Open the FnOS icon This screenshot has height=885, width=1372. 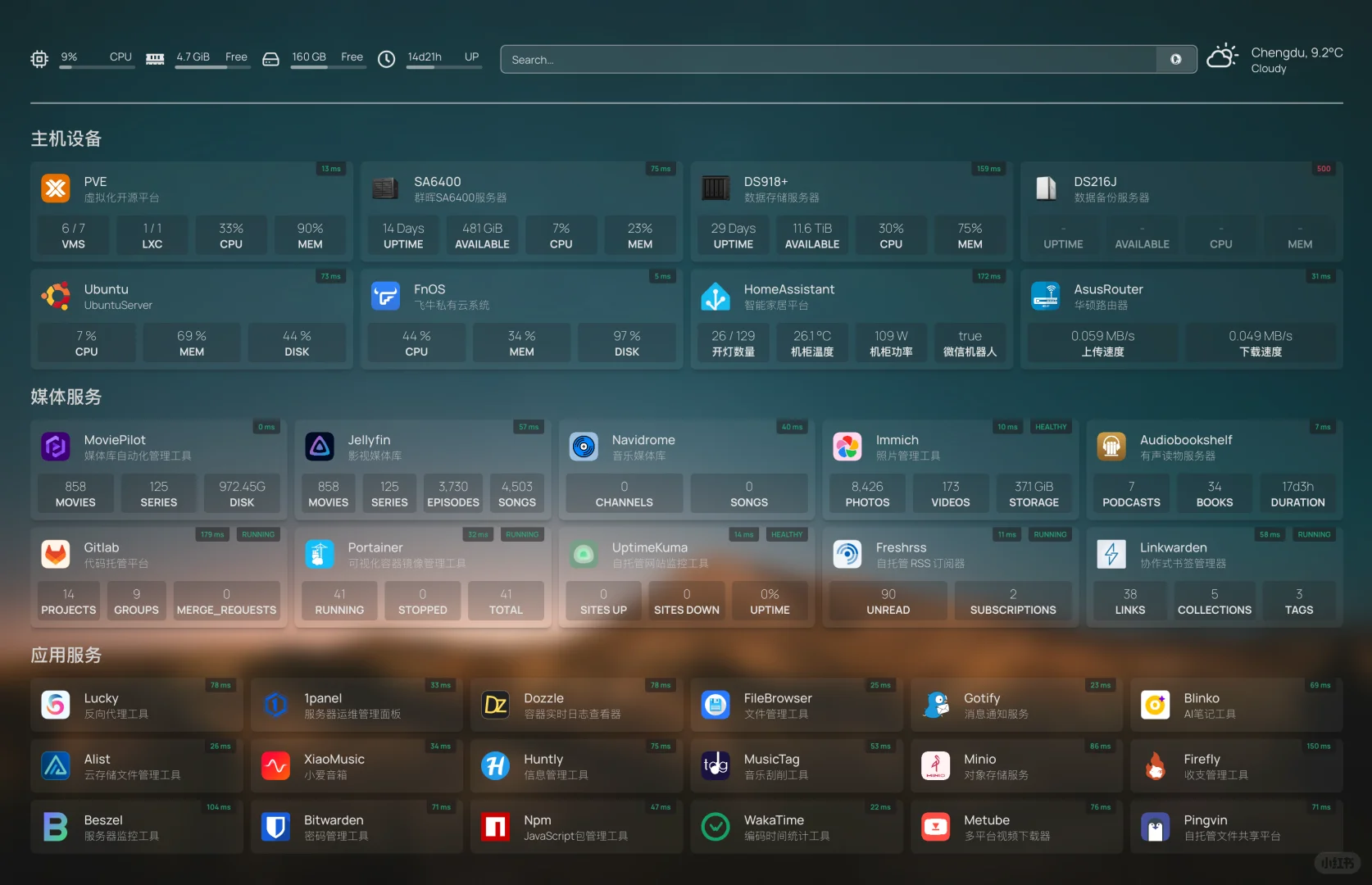[385, 296]
